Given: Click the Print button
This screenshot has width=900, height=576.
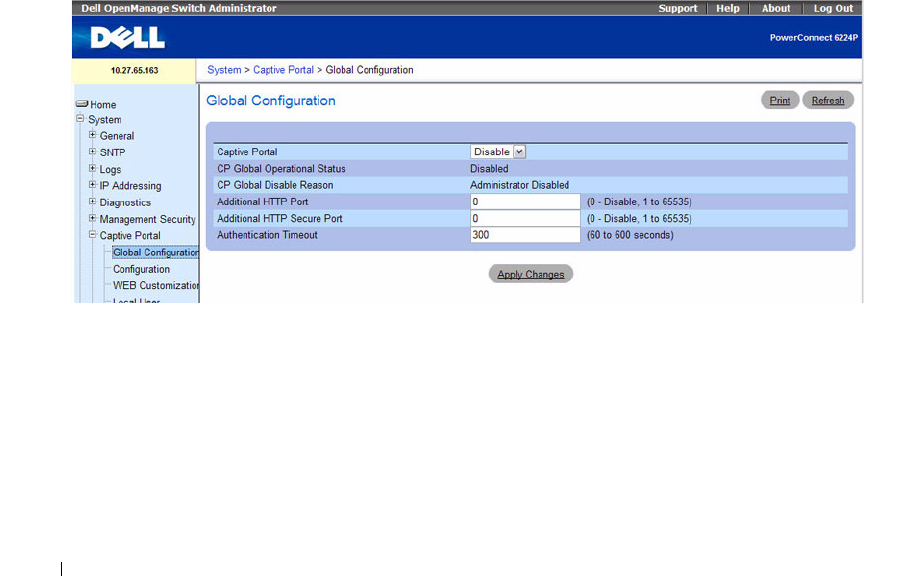Looking at the screenshot, I should 779,100.
